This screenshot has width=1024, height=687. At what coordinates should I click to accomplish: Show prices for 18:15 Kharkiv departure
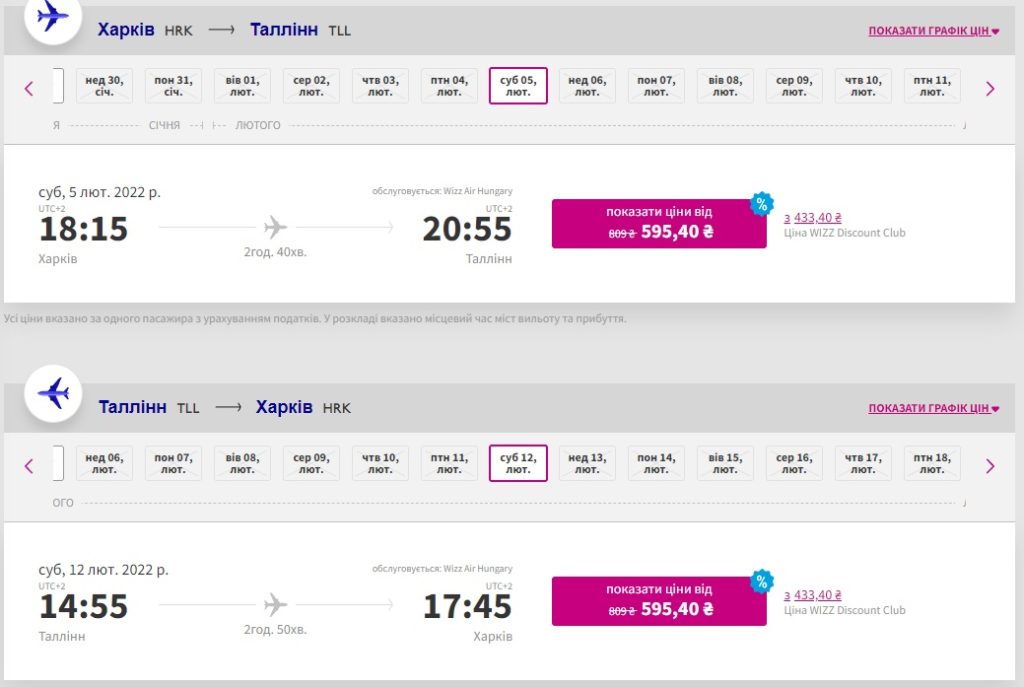(659, 223)
